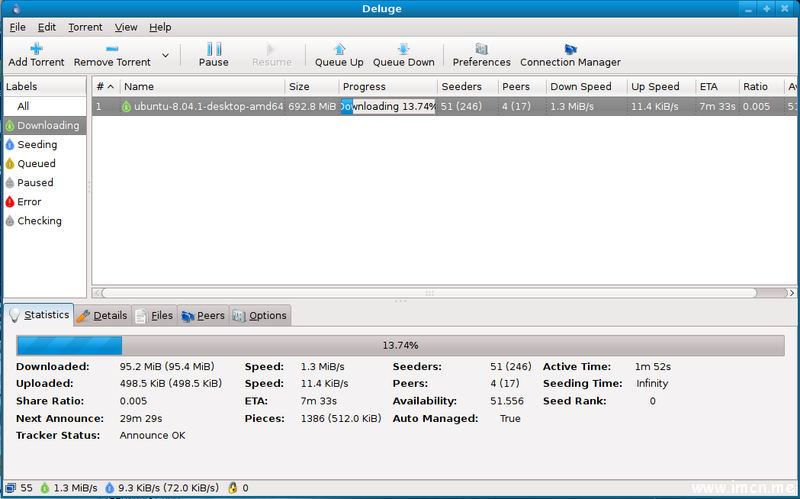This screenshot has height=499, width=800.
Task: Click the greyed Resume toolbar button
Action: click(x=271, y=55)
